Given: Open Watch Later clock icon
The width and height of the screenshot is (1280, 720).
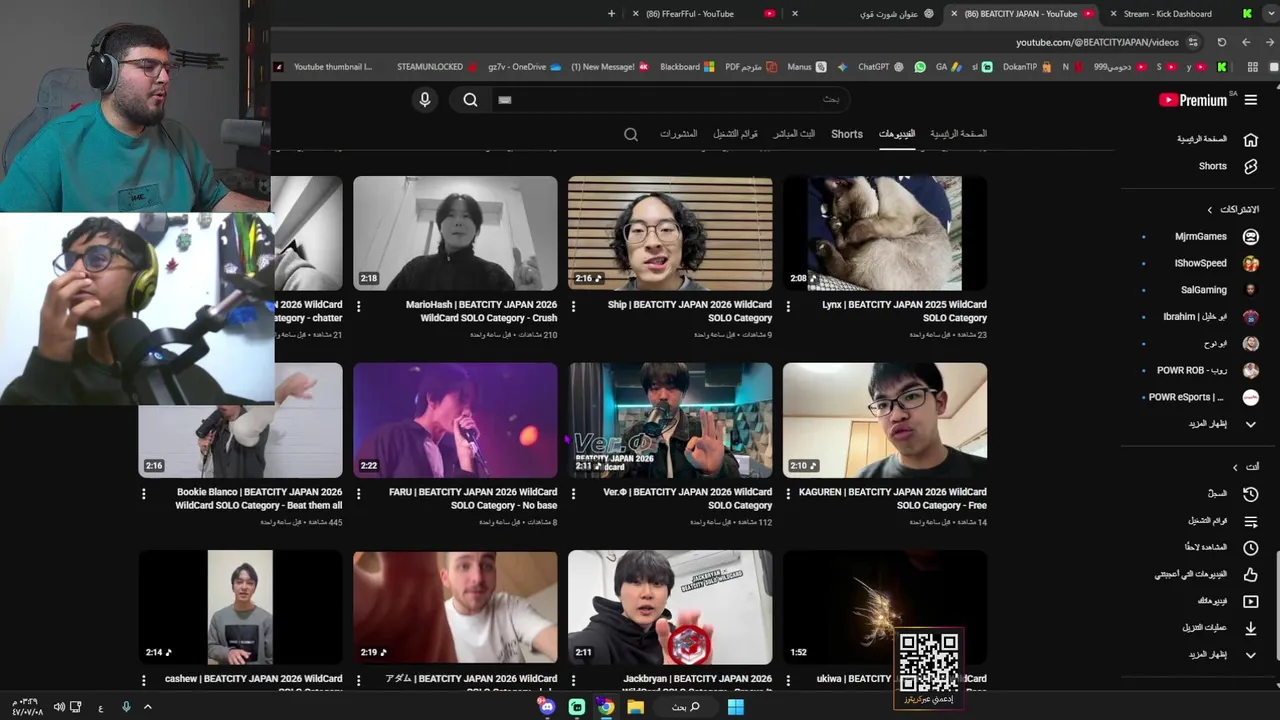Looking at the screenshot, I should coord(1250,548).
